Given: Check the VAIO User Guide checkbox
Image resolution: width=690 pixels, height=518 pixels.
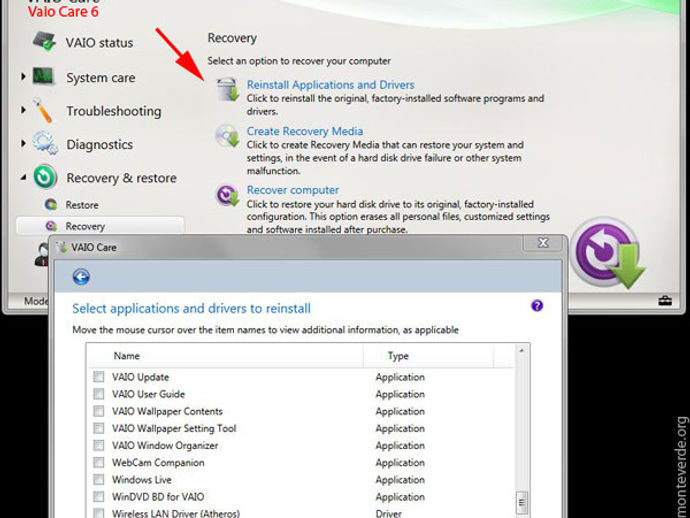Looking at the screenshot, I should (x=99, y=393).
